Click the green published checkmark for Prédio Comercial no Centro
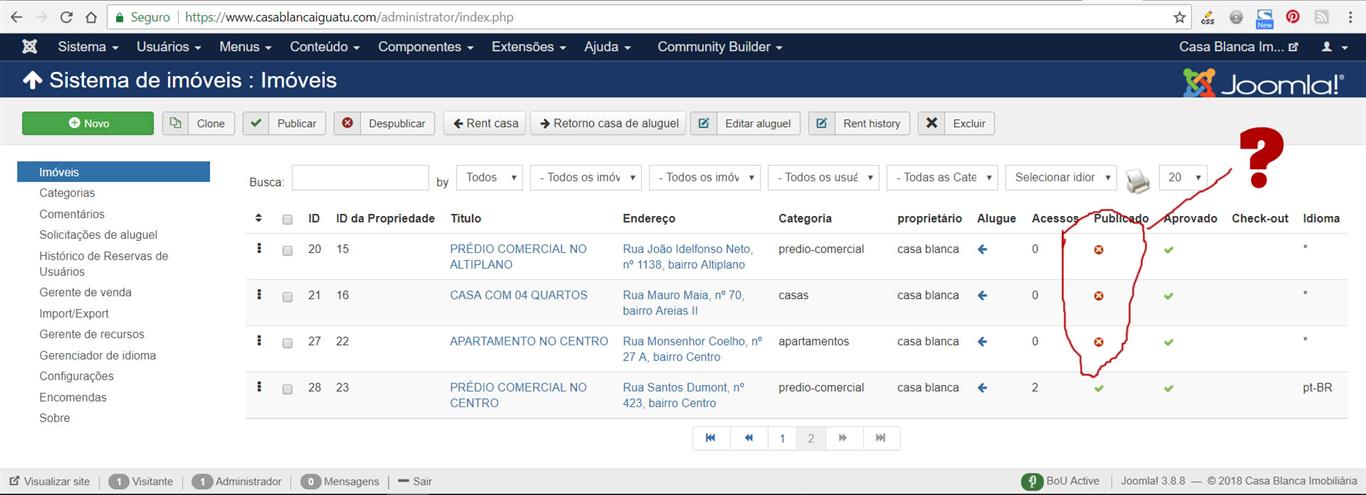This screenshot has width=1366, height=495. 1098,388
